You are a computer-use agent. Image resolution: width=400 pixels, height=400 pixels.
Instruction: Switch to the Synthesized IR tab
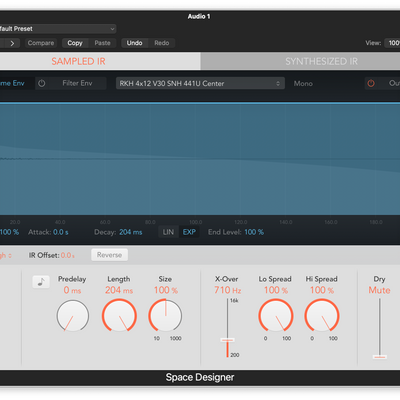pos(300,61)
